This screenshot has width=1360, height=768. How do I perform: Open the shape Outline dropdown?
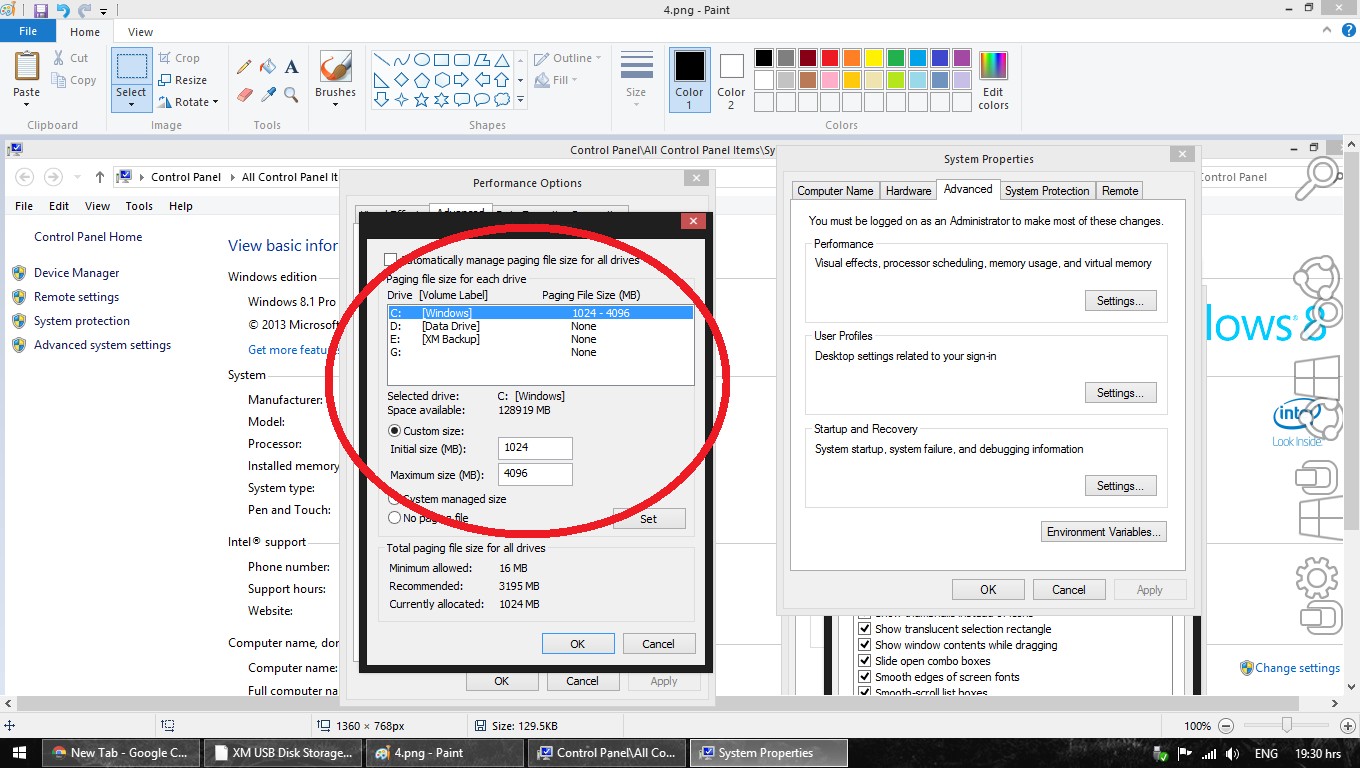coord(568,58)
